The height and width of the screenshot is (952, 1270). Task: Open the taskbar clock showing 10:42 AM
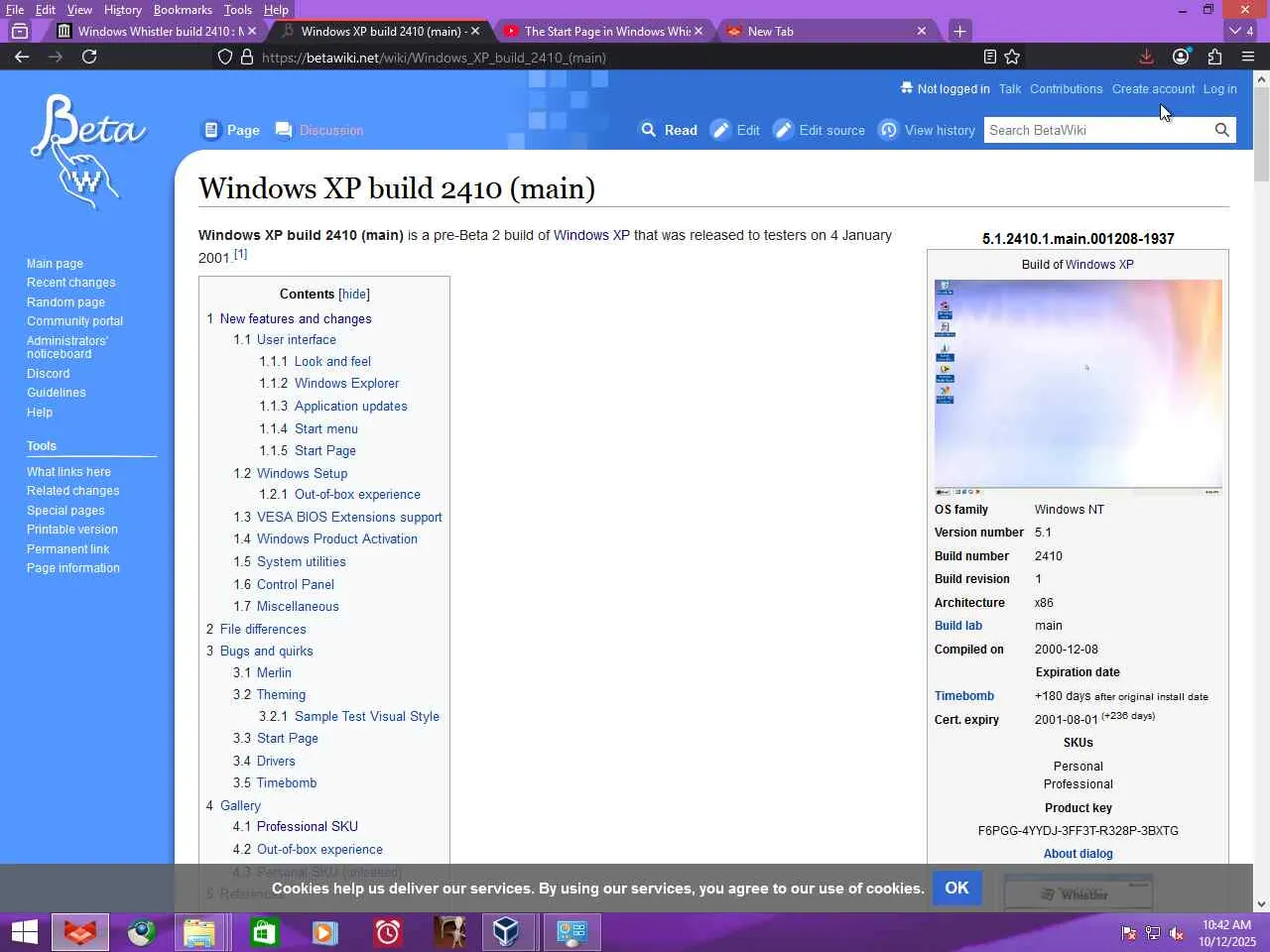tap(1226, 933)
